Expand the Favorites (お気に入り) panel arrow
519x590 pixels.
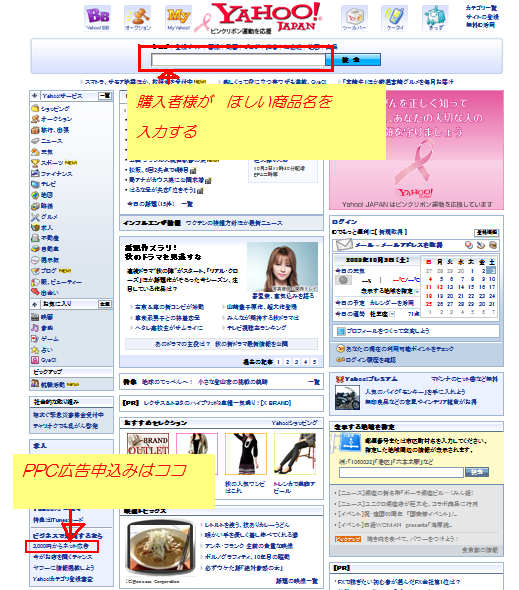click(35, 304)
